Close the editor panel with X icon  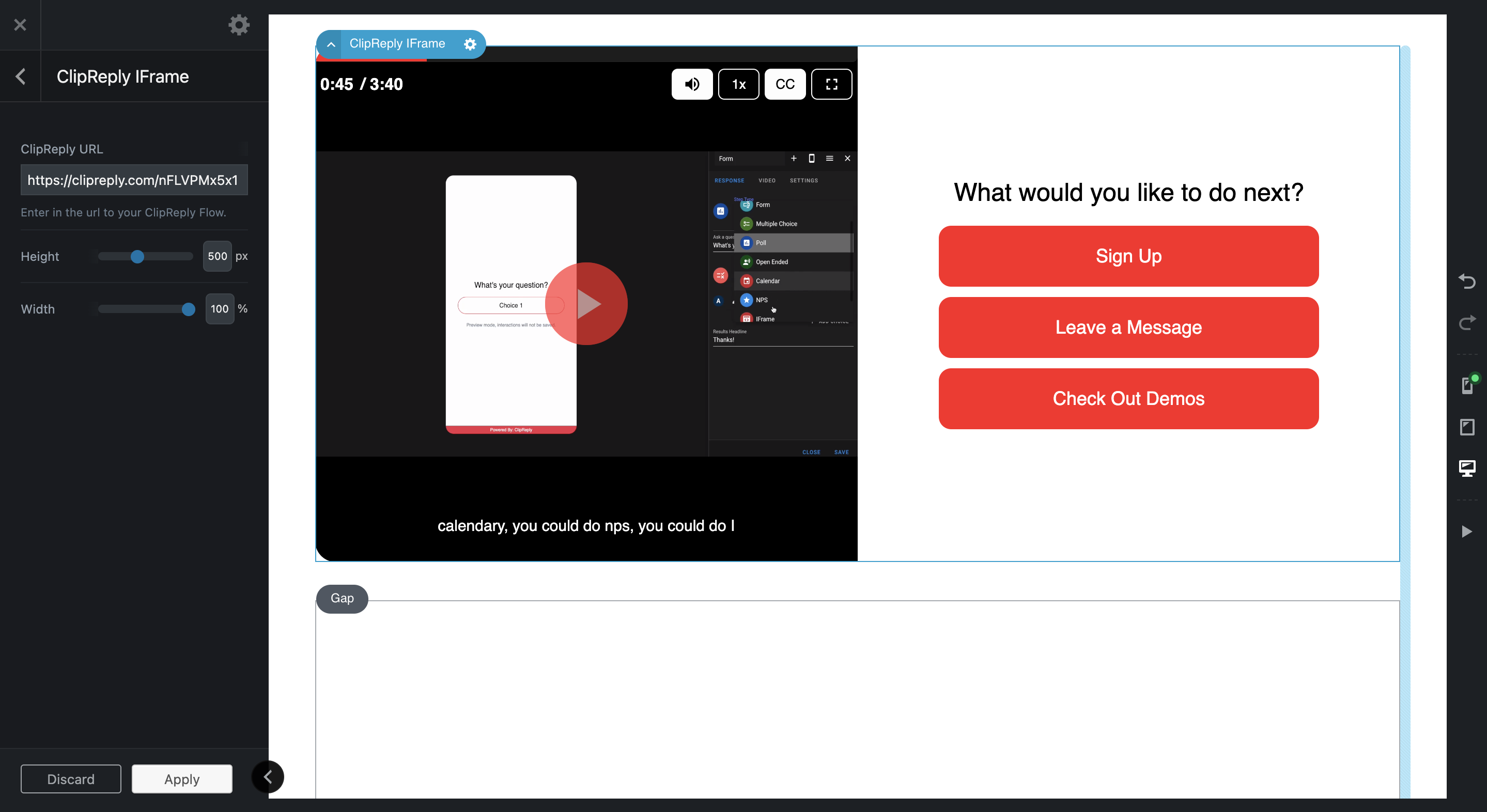click(x=20, y=25)
